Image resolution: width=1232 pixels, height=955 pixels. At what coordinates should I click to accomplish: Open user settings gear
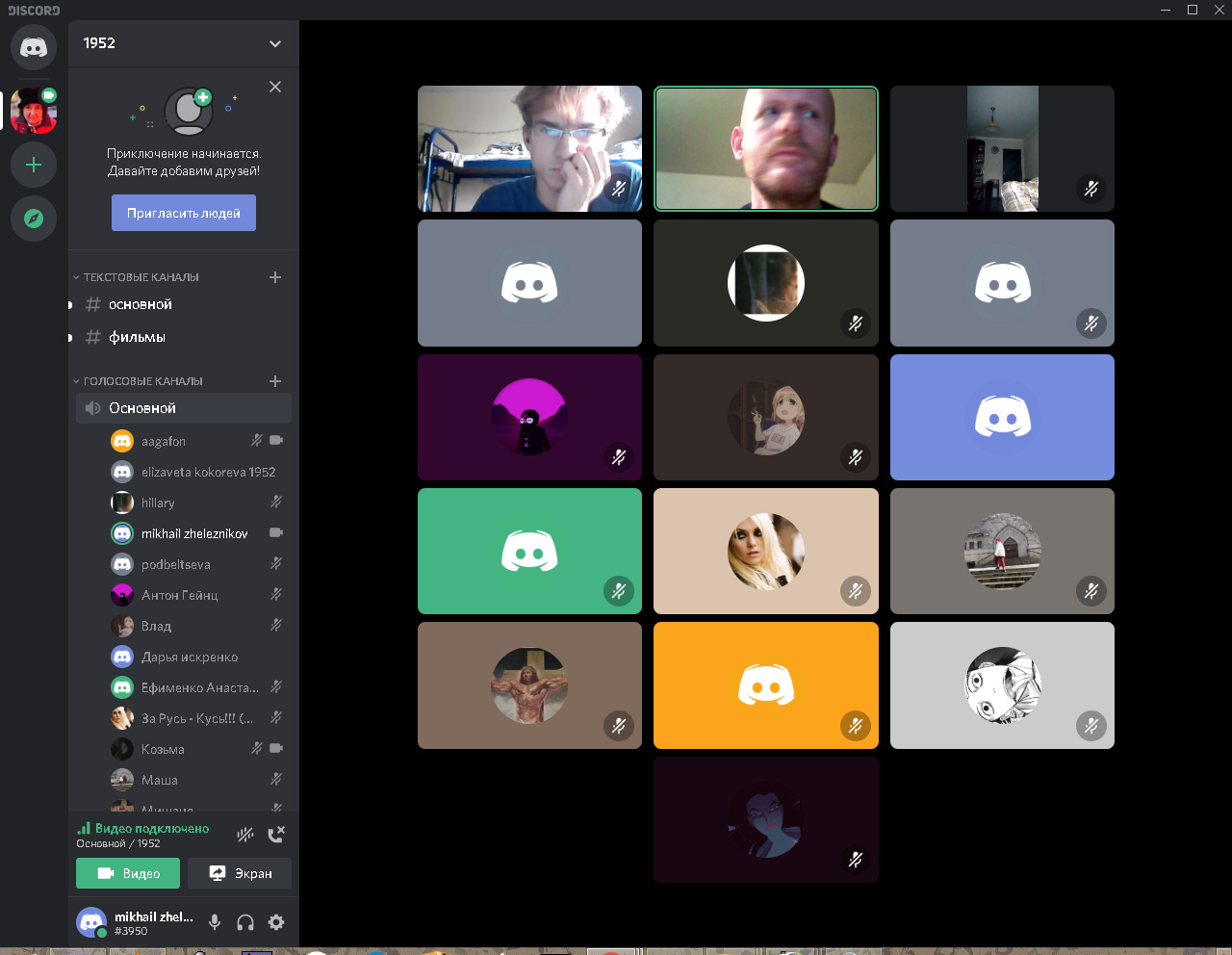pos(276,922)
